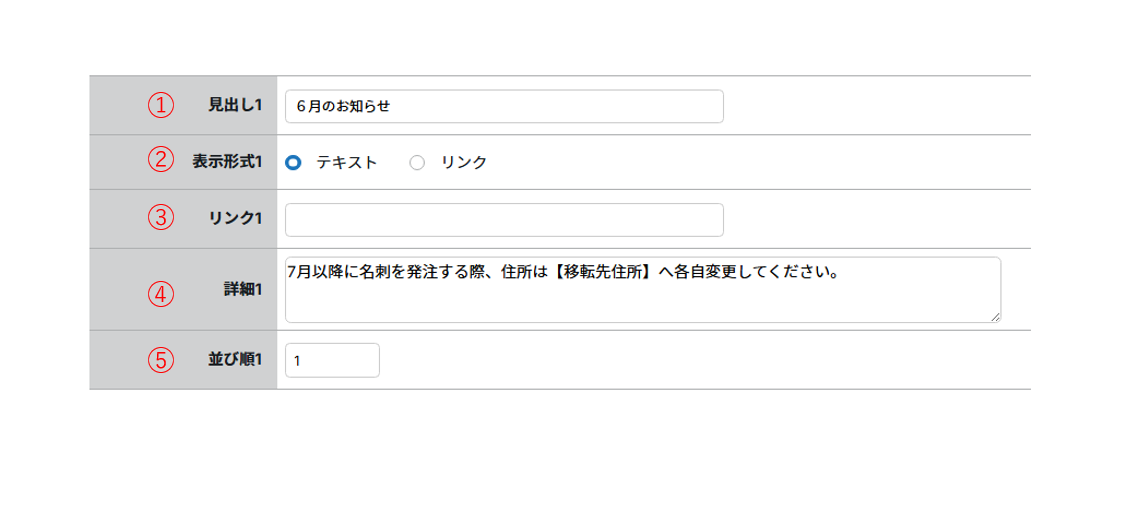Focus the 見出し1 text field

pos(504,107)
